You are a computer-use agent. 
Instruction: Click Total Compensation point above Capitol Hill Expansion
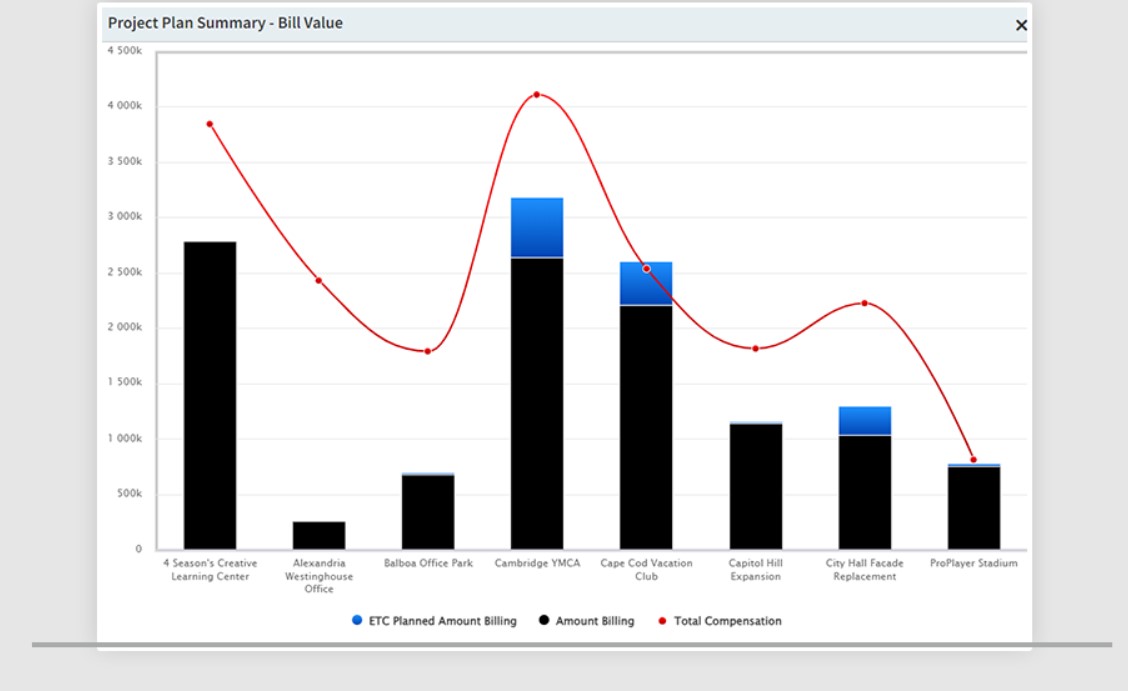pyautogui.click(x=755, y=349)
